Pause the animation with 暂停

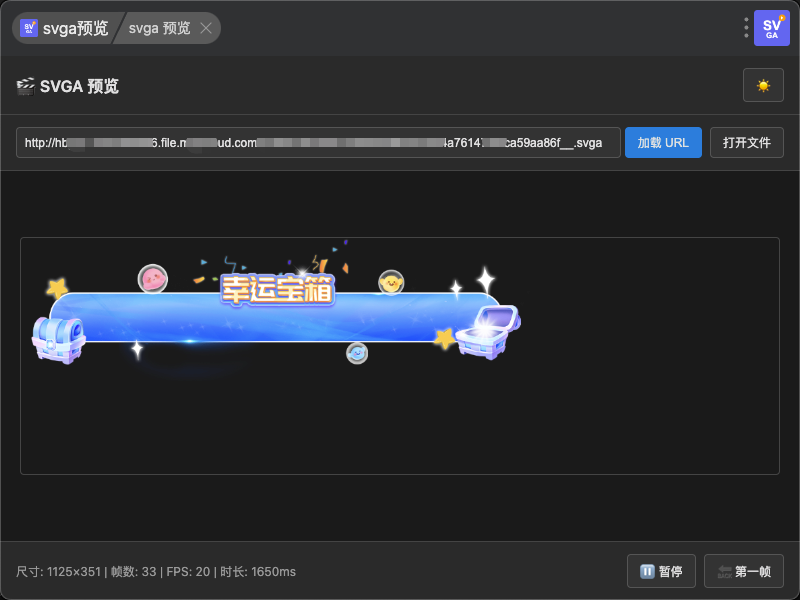tap(661, 572)
